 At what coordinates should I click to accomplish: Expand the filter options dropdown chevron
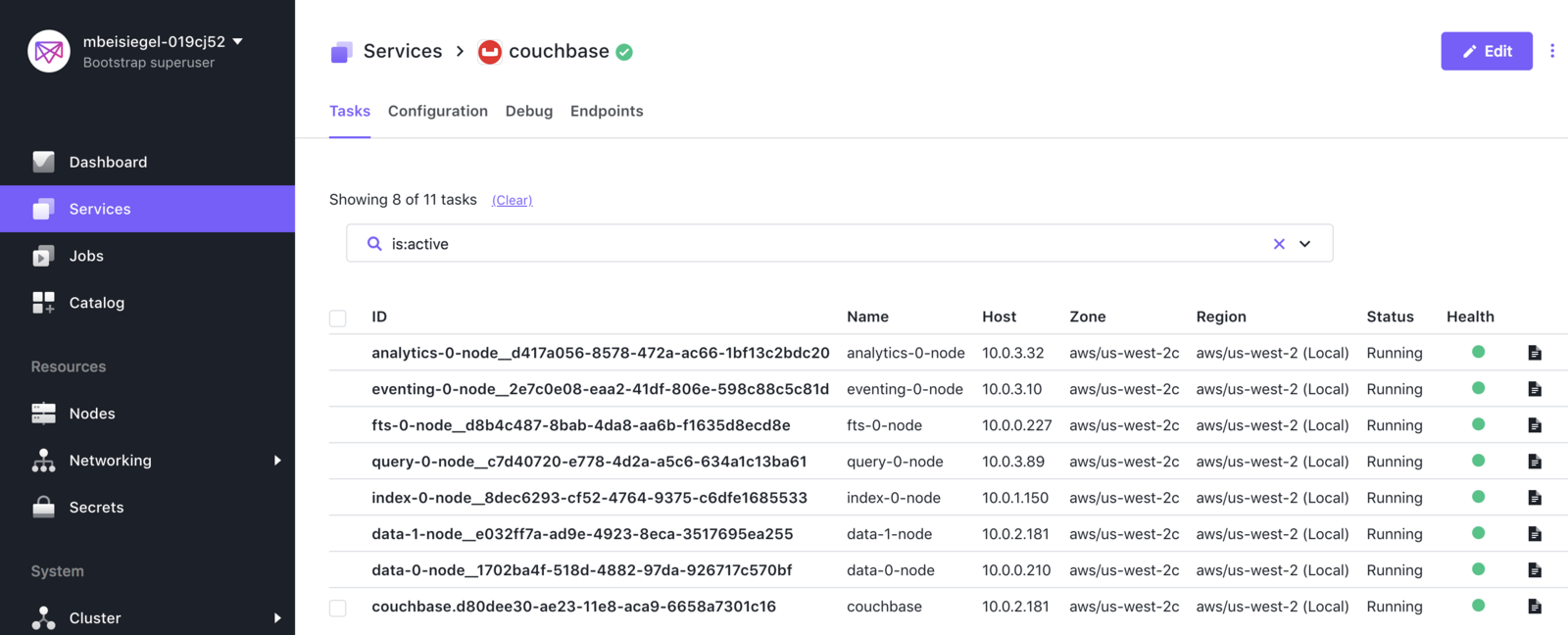(x=1305, y=244)
